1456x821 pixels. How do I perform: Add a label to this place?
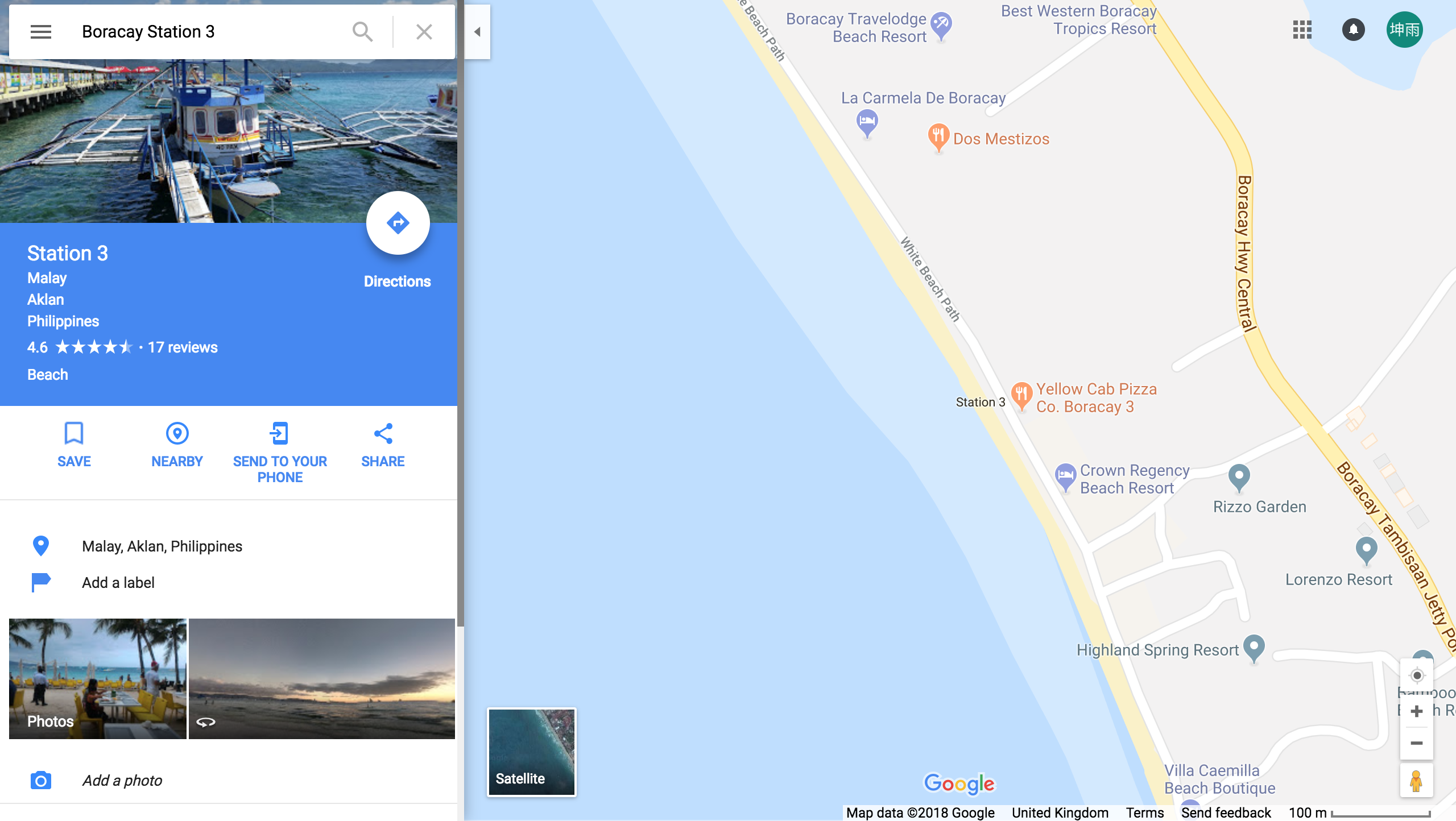tap(118, 583)
